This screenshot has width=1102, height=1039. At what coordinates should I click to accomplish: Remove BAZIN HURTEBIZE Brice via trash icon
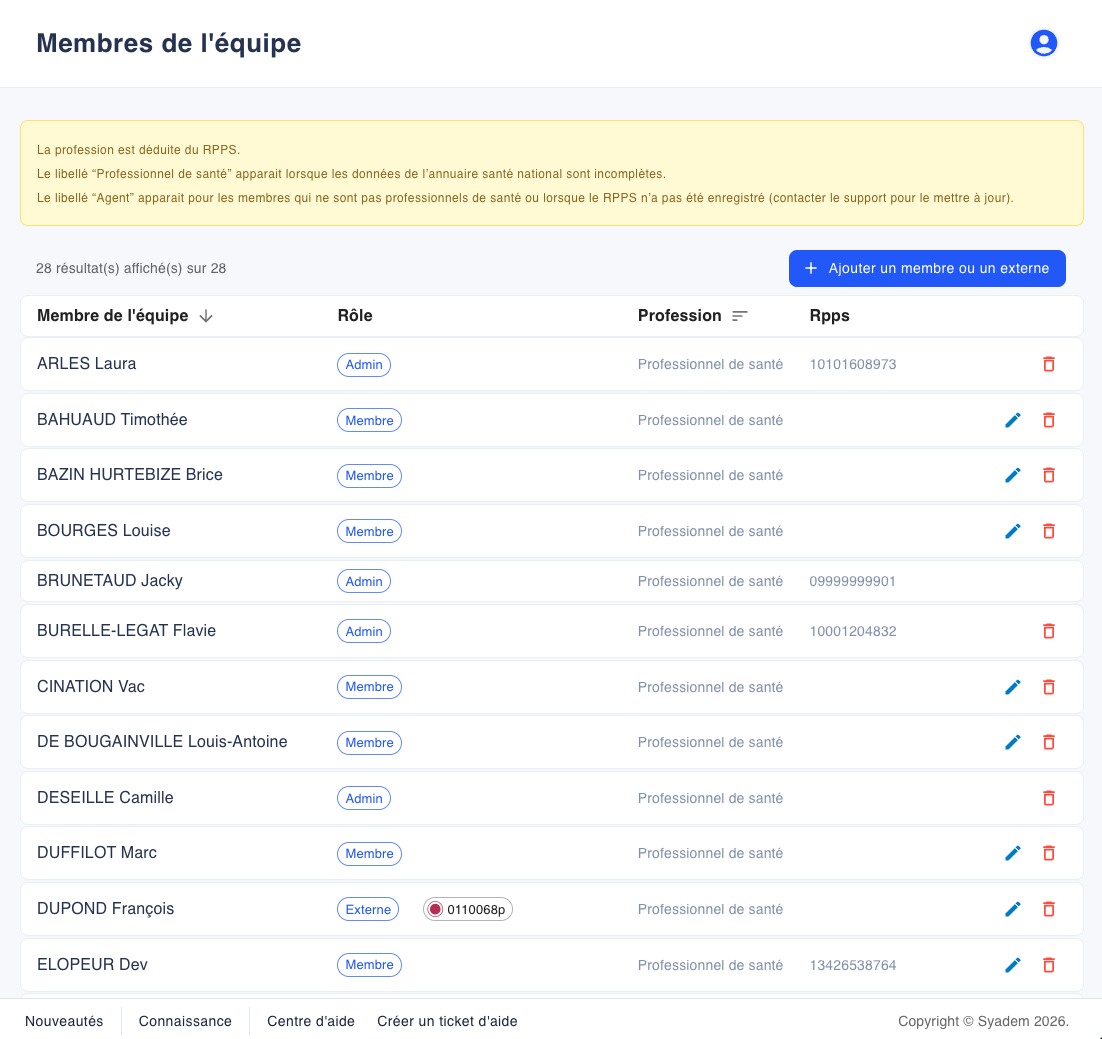click(1049, 475)
